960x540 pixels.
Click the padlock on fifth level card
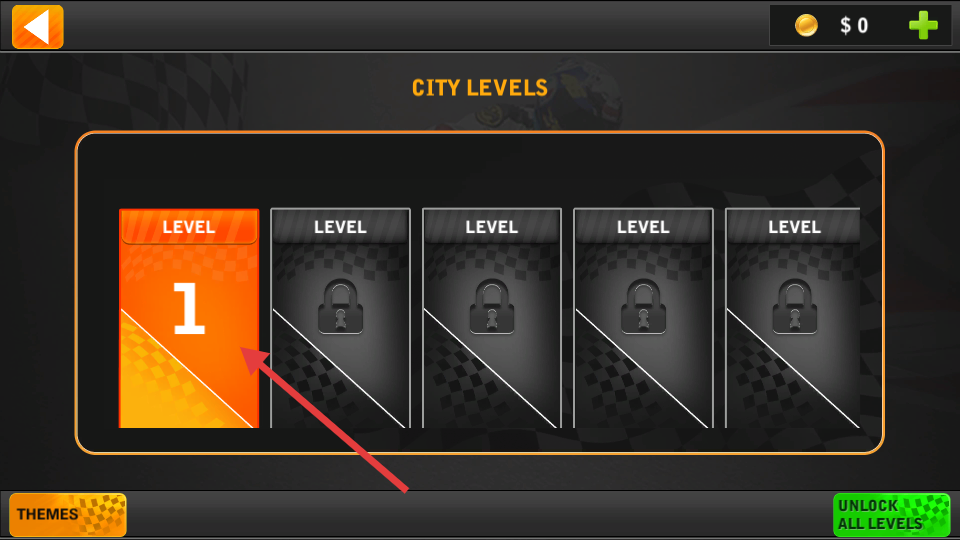[x=795, y=306]
